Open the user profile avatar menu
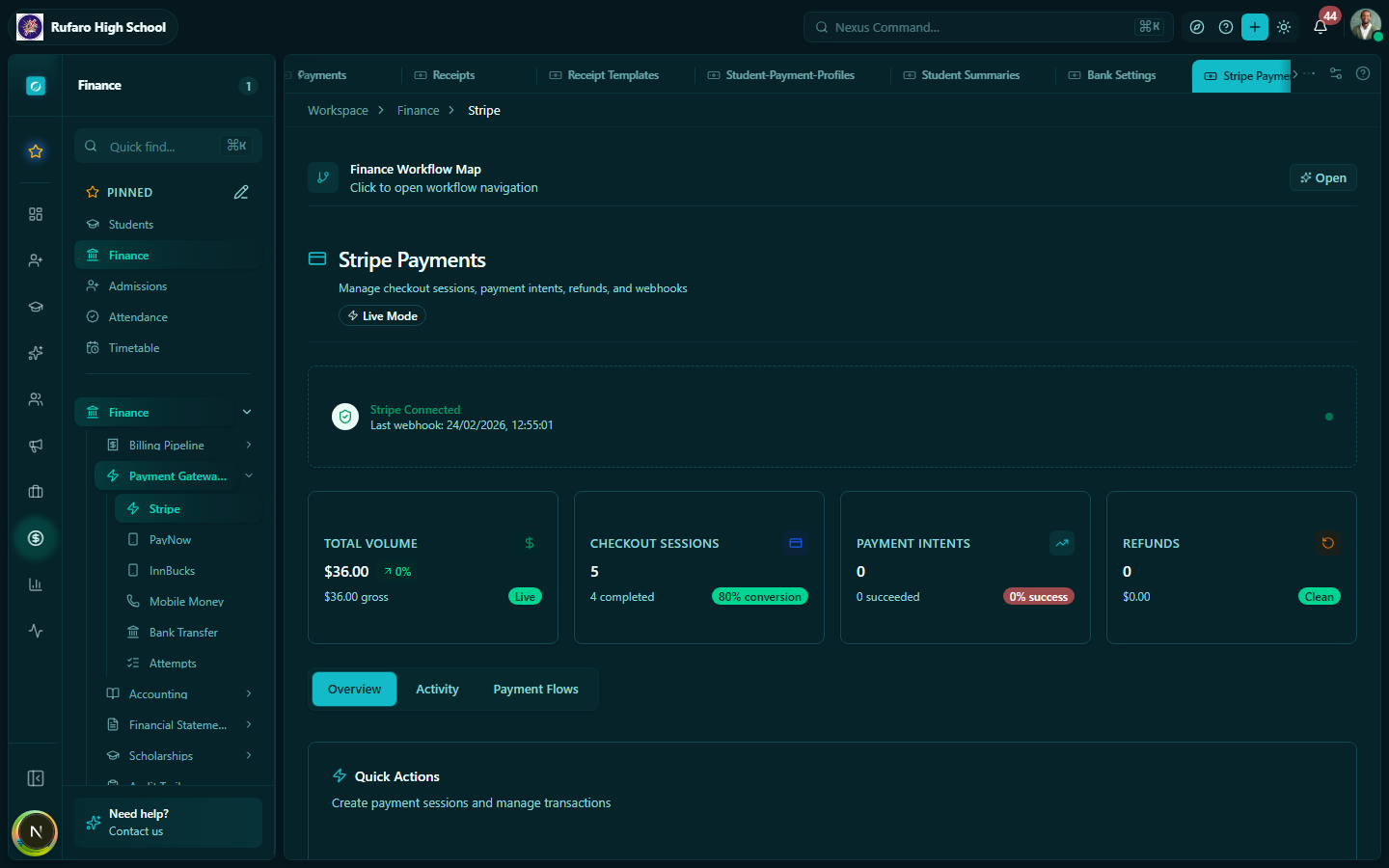The image size is (1389, 868). 1365,25
